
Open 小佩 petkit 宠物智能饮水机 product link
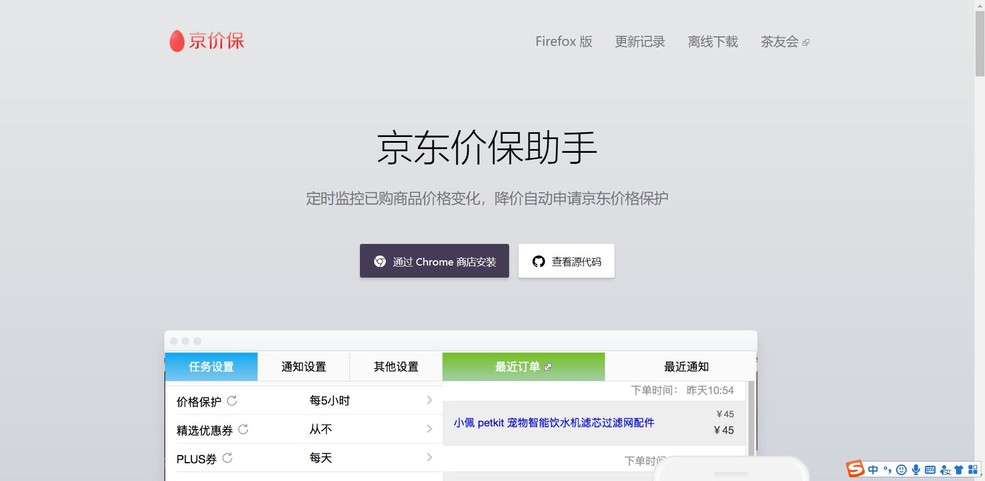(x=553, y=423)
